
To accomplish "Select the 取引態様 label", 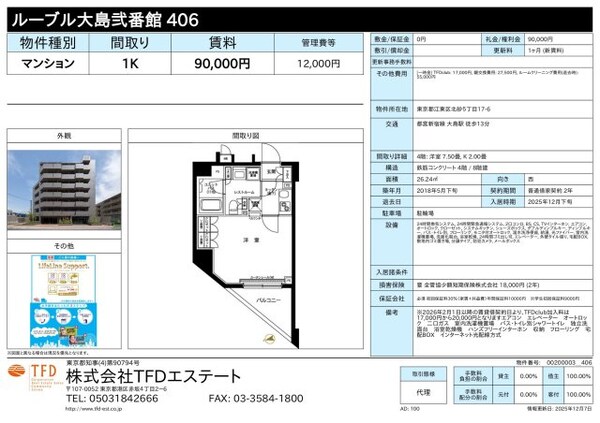I will tap(423, 374).
